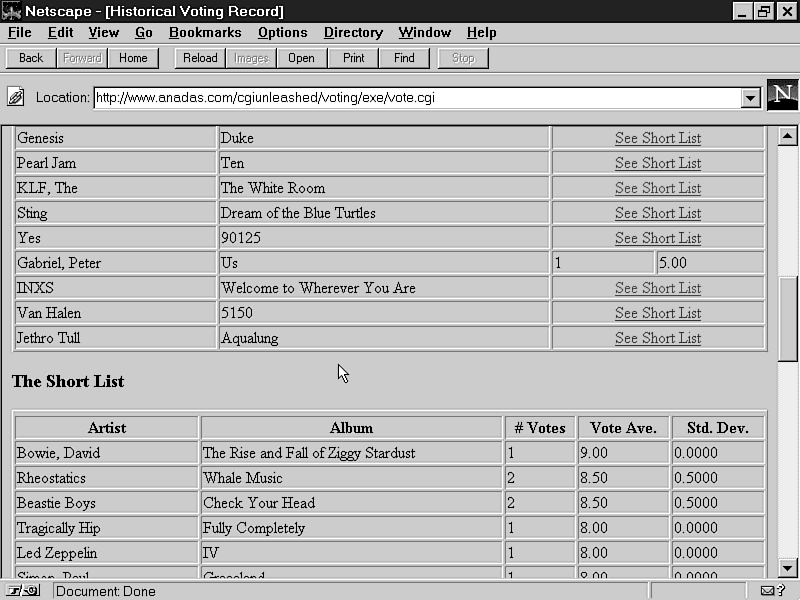Click the Bowie, David artist cell
Image resolution: width=800 pixels, height=600 pixels.
coord(107,453)
